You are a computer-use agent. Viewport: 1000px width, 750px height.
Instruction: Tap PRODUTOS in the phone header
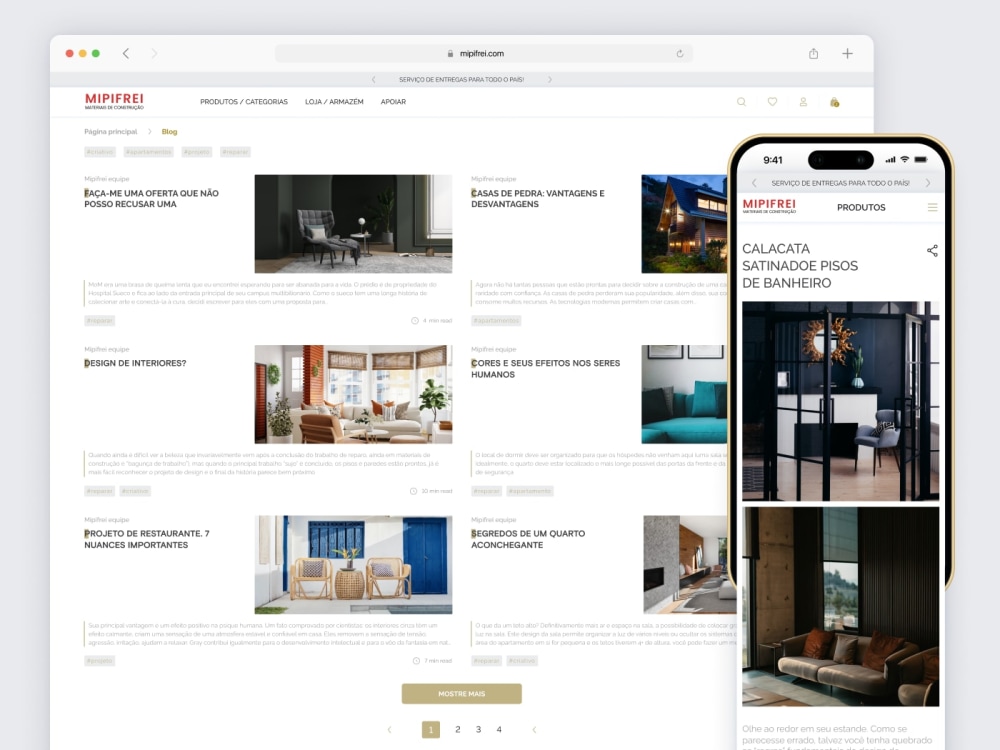(861, 207)
